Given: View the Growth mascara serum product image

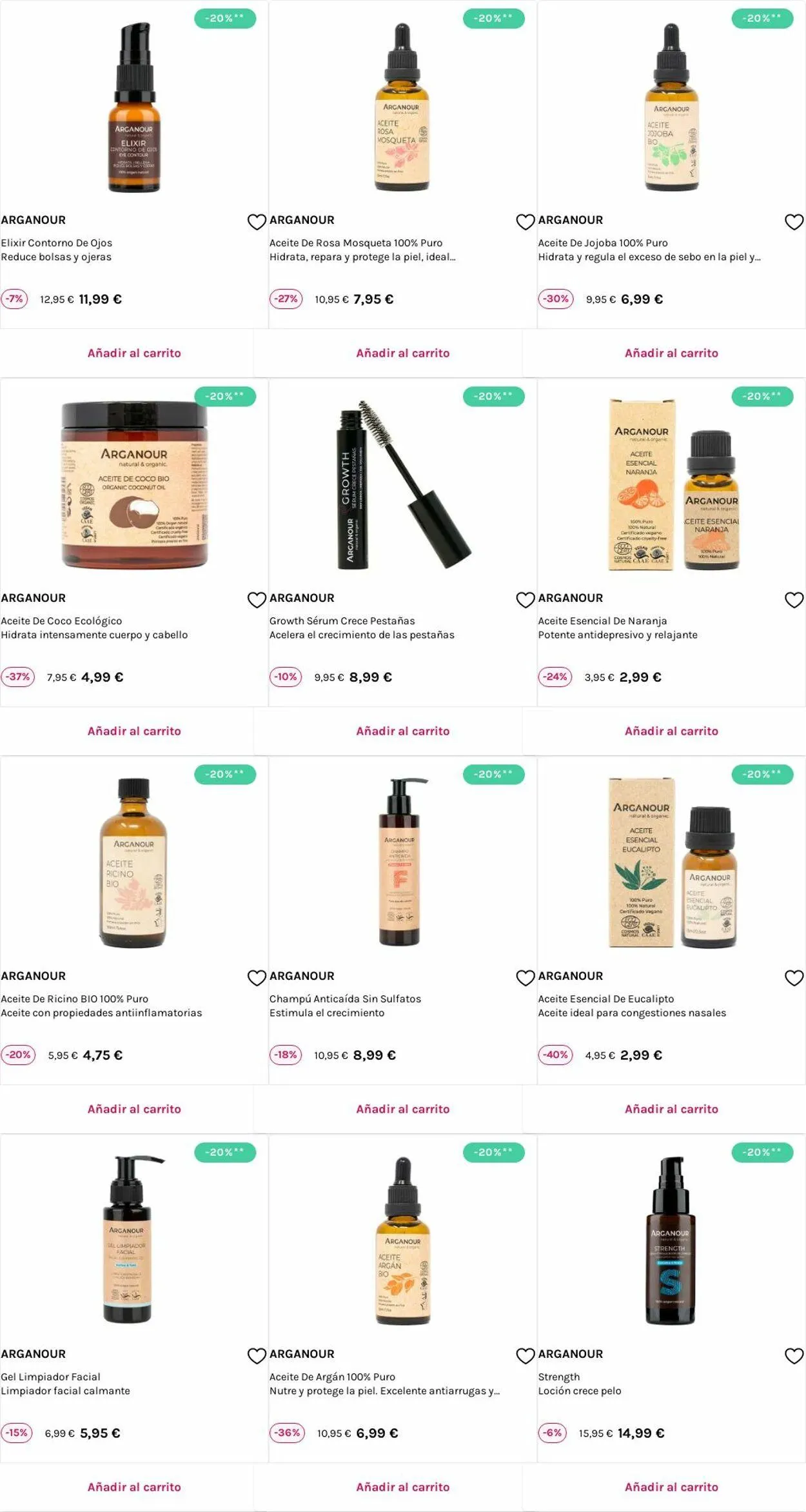Looking at the screenshot, I should (404, 484).
